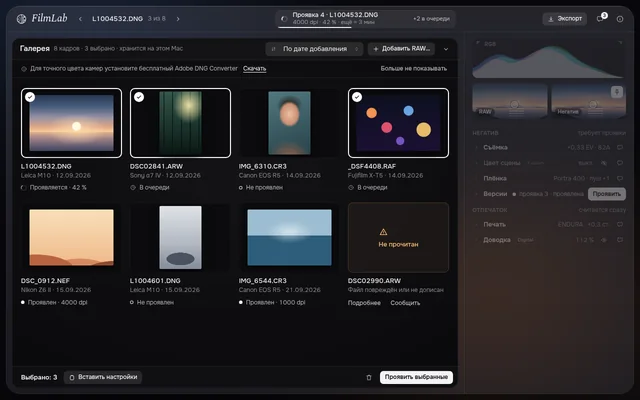Open comment bubble for Цвет сцены row

(x=620, y=163)
